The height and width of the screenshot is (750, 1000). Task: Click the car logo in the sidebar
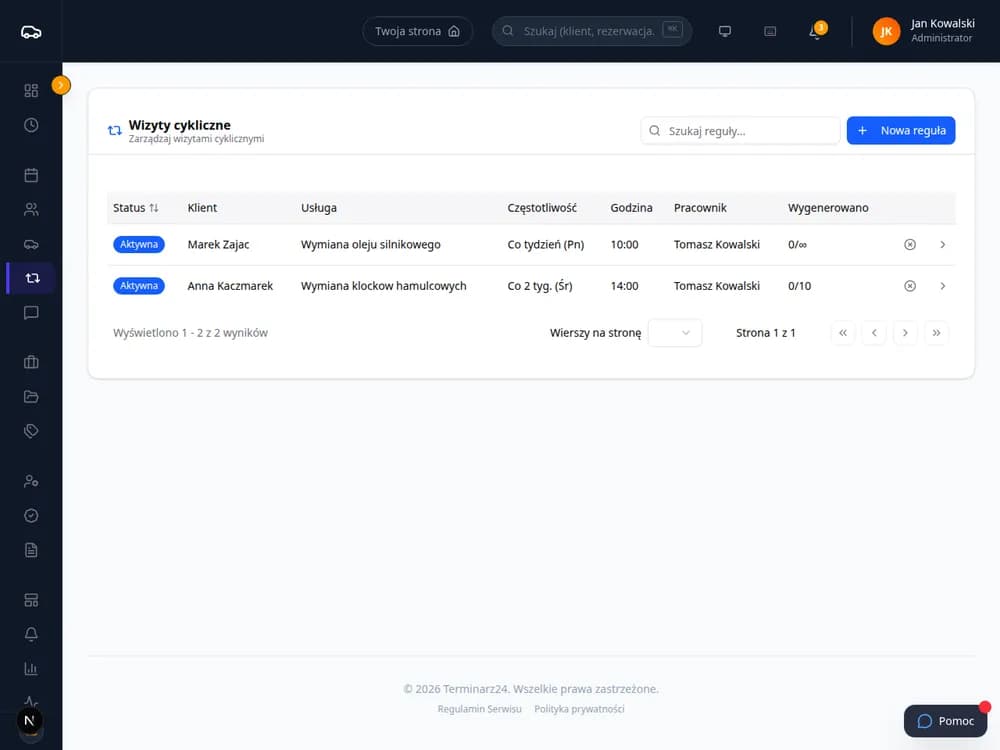[31, 32]
